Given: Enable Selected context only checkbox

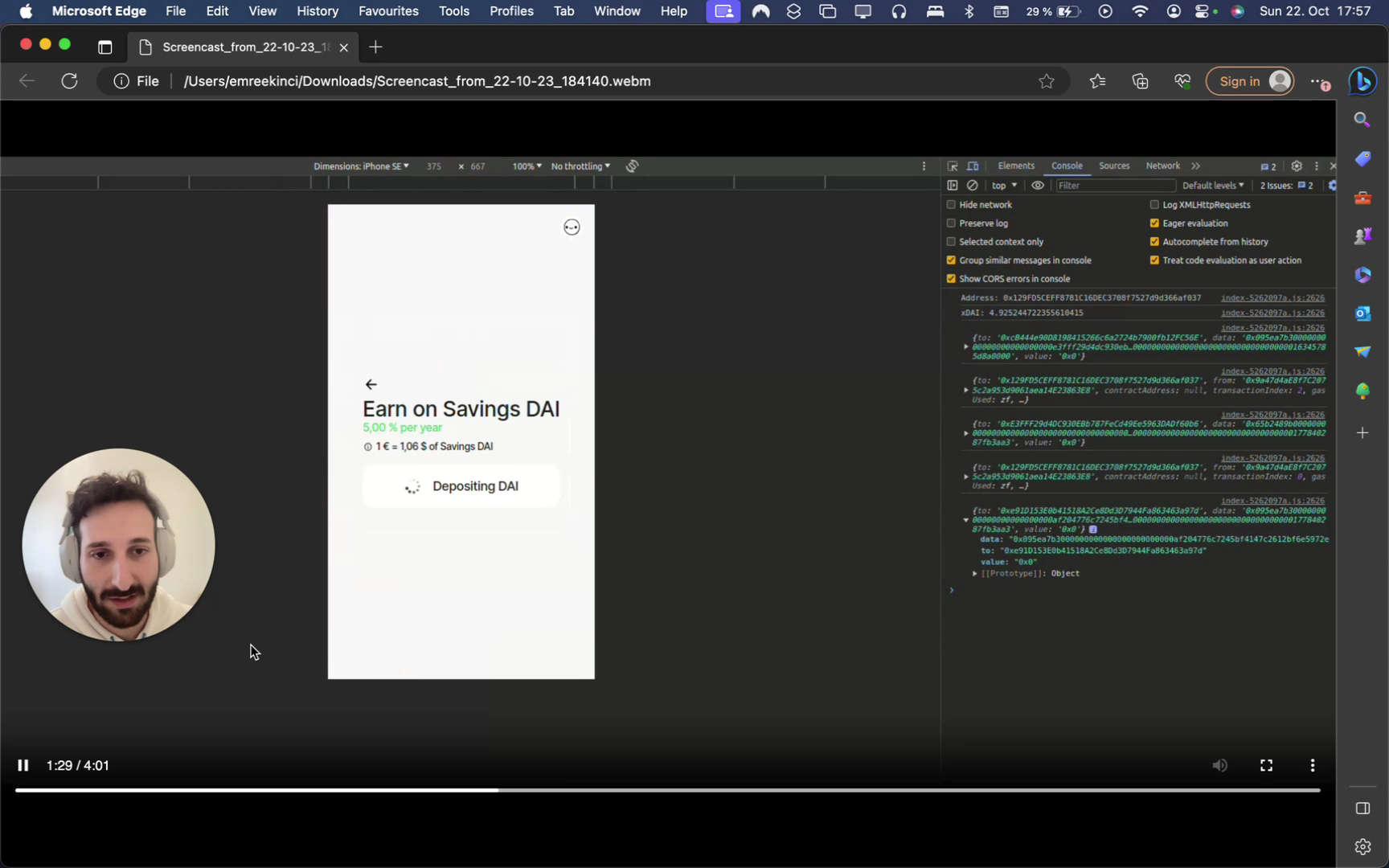Looking at the screenshot, I should point(951,242).
